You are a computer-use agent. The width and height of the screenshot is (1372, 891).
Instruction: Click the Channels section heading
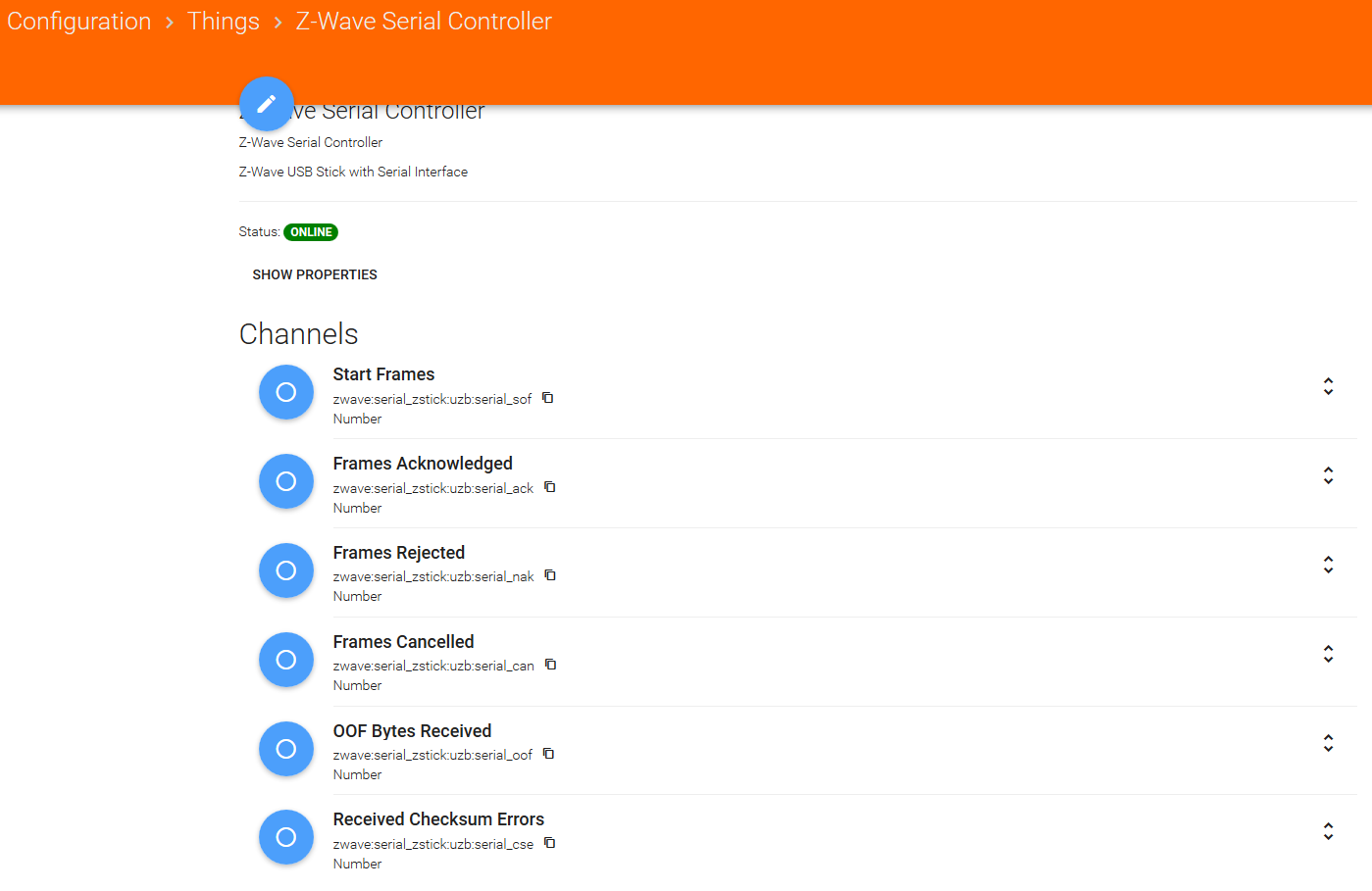[299, 334]
